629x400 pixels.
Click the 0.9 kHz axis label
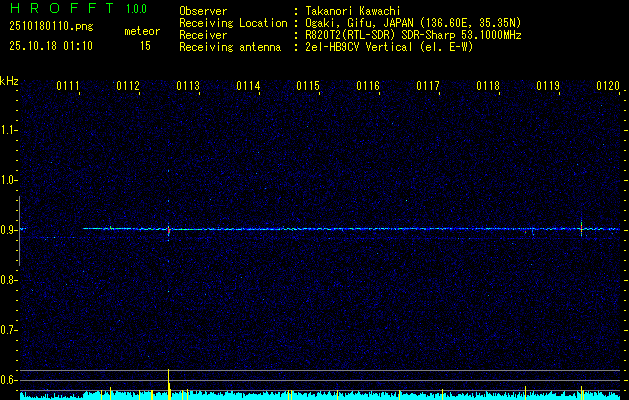[7, 230]
